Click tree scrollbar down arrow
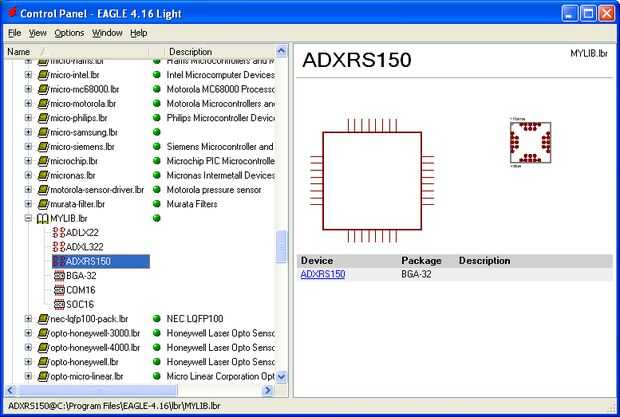This screenshot has height=417, width=620. pyautogui.click(x=281, y=377)
